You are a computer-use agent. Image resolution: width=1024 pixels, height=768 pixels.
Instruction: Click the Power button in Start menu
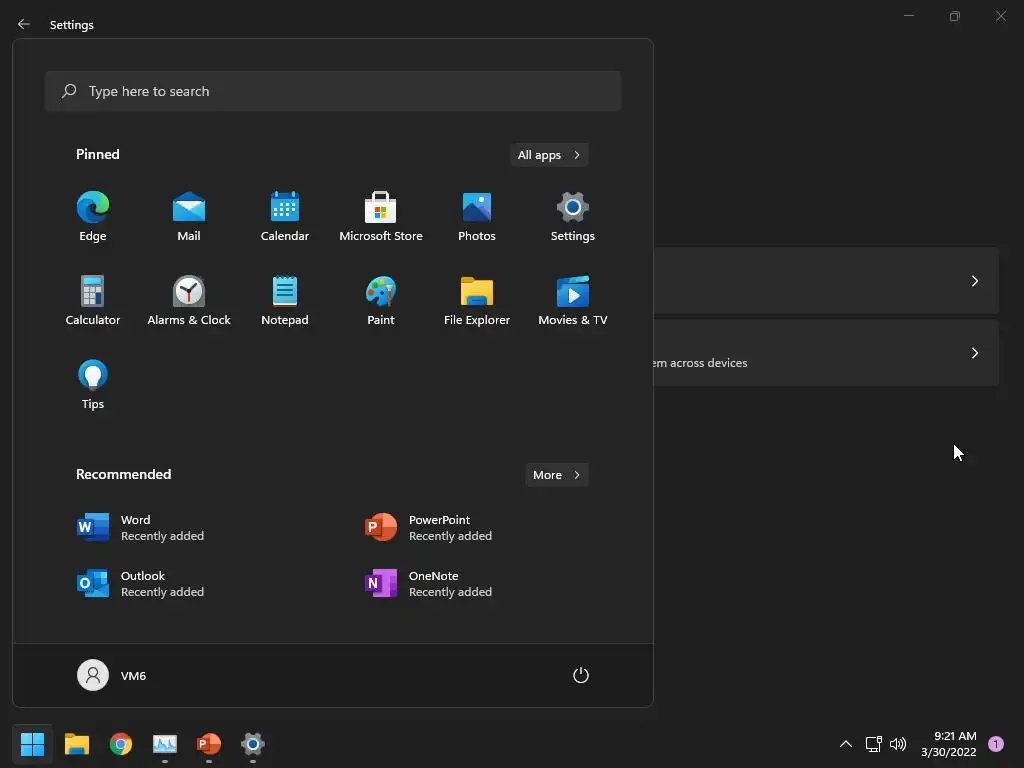click(581, 675)
